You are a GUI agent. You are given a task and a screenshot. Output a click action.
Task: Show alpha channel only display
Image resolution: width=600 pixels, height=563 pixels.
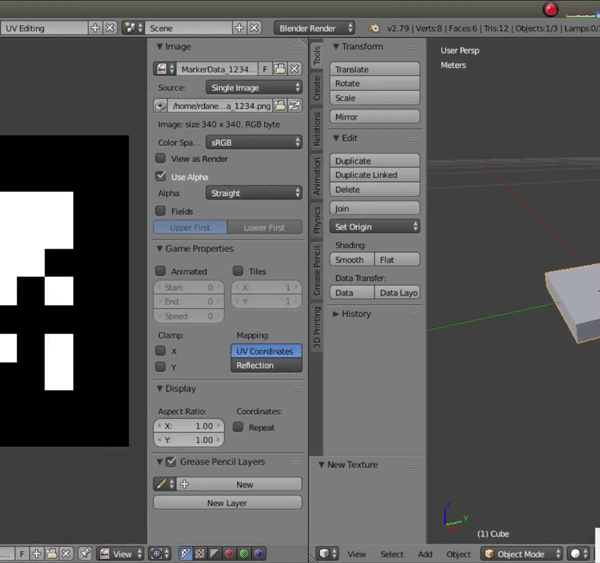pyautogui.click(x=214, y=553)
